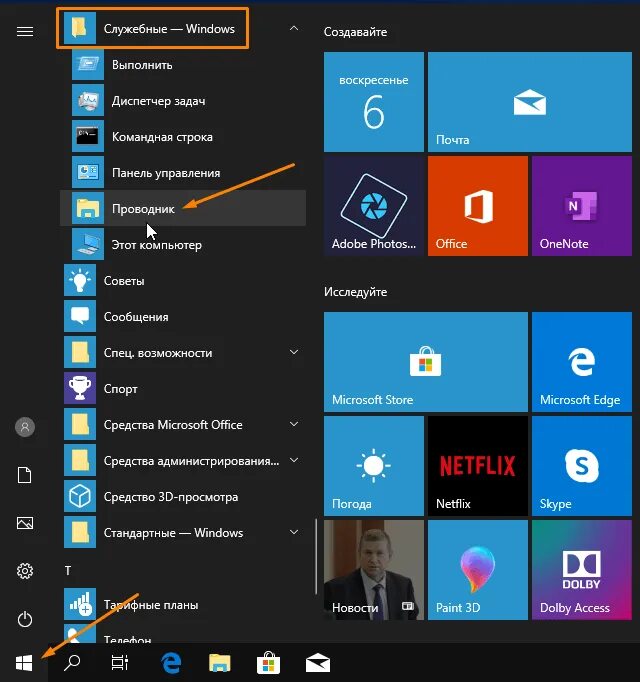Launch Выполнить from the app list

pyautogui.click(x=183, y=65)
